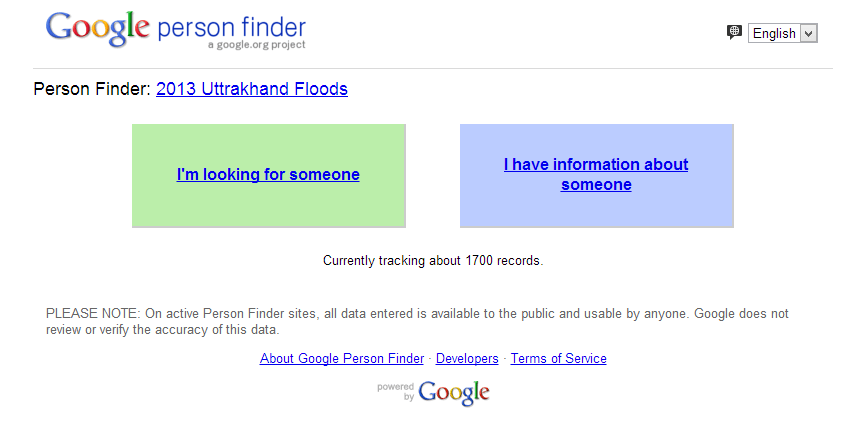Open About Google Person Finder page

click(x=344, y=359)
